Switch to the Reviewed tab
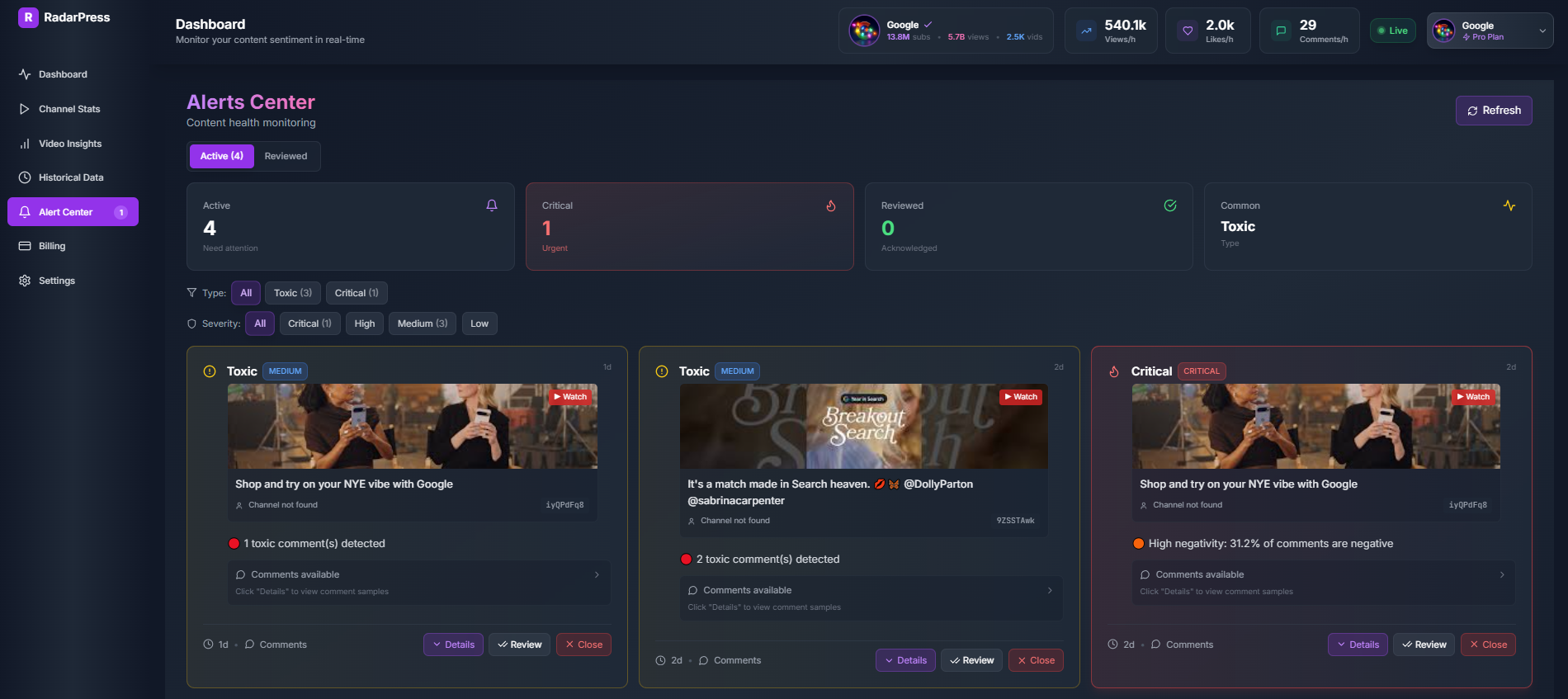 pos(286,156)
